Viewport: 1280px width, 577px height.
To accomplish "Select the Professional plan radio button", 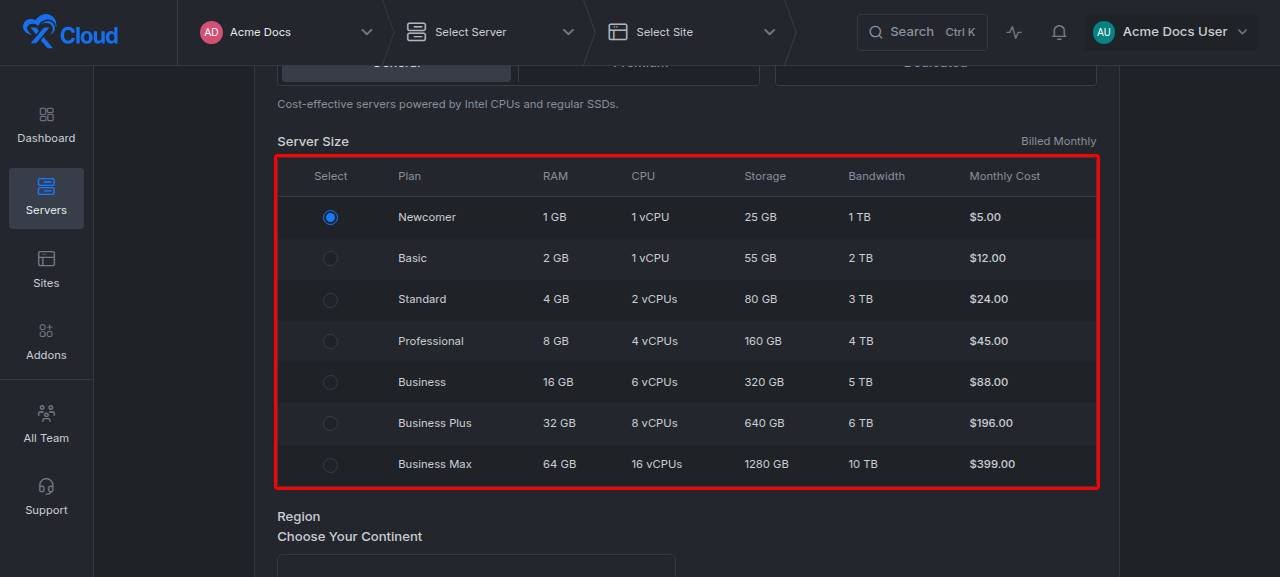I will (x=330, y=341).
